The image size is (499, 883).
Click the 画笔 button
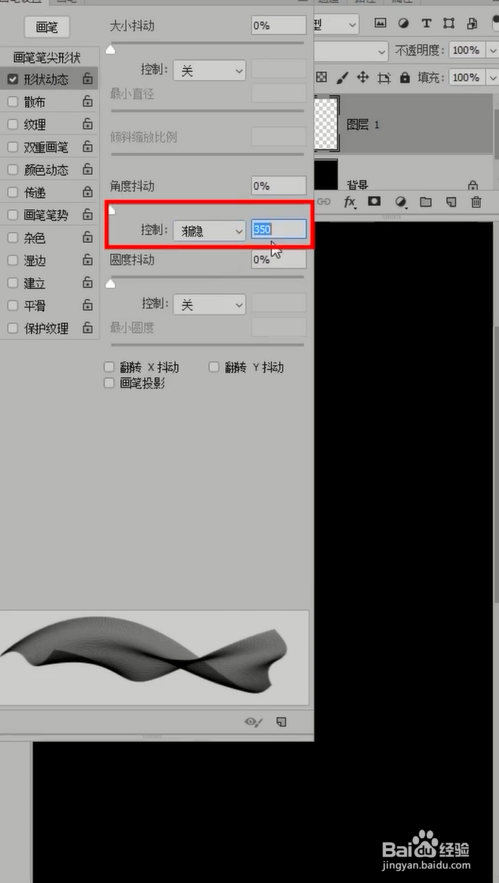click(47, 26)
